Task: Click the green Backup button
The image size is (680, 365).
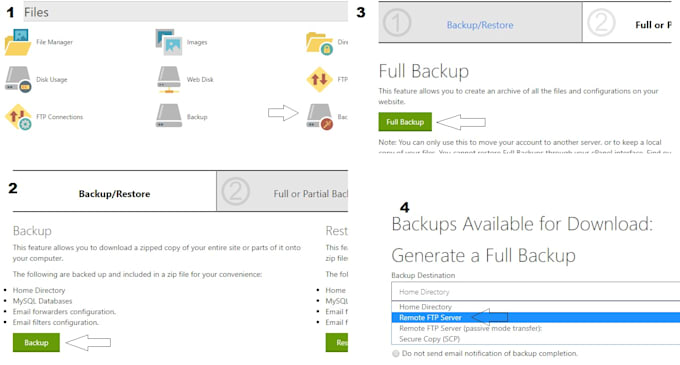Action: click(36, 342)
